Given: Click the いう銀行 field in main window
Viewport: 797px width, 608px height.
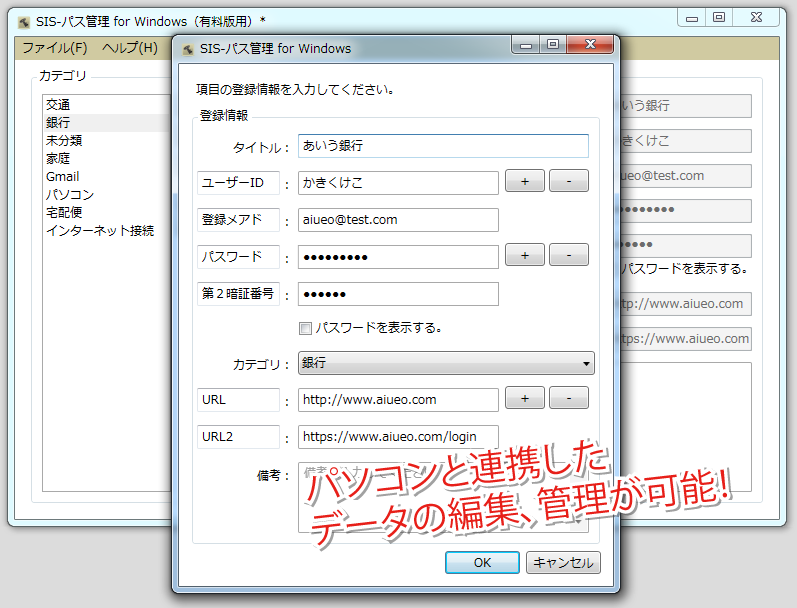Looking at the screenshot, I should pyautogui.click(x=686, y=106).
